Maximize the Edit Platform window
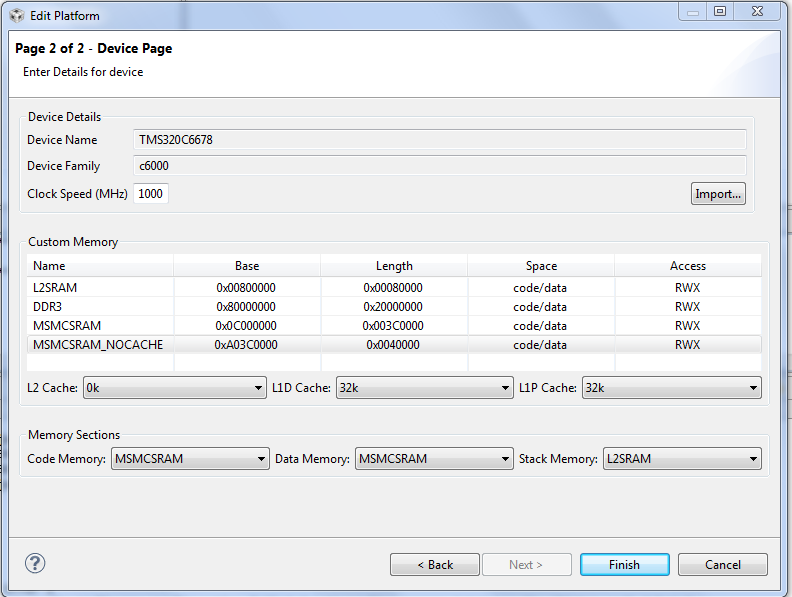Screen dimensions: 792x597 tap(720, 11)
